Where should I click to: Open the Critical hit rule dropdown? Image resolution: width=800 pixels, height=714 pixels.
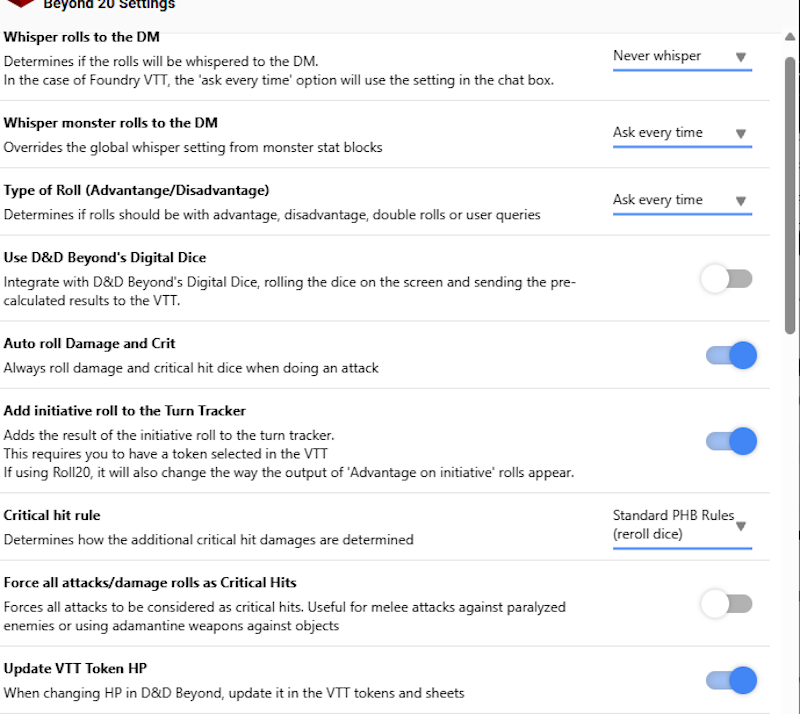pos(681,525)
